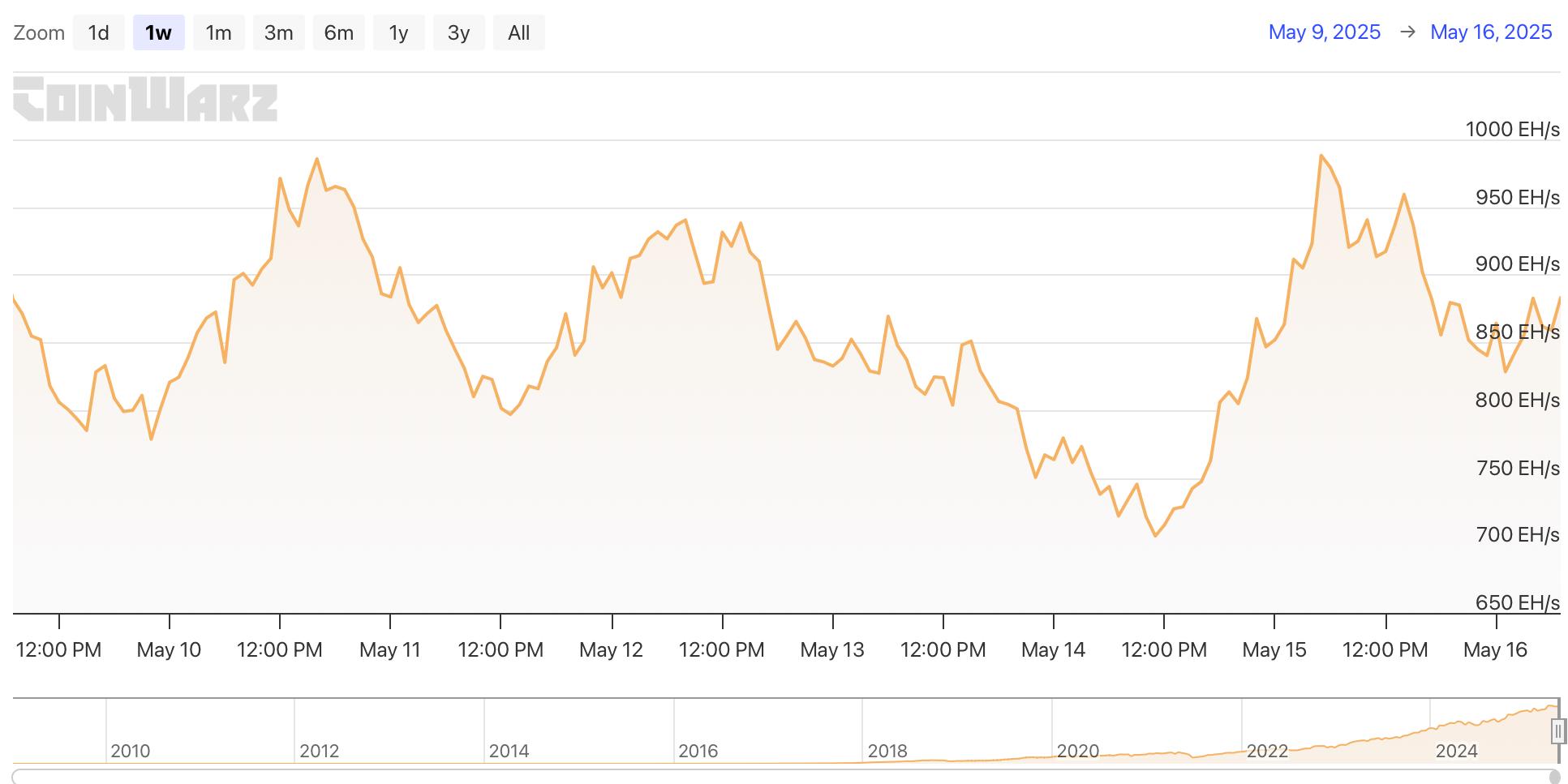
Task: Click the 650 EH/s axis label
Action: click(1517, 602)
